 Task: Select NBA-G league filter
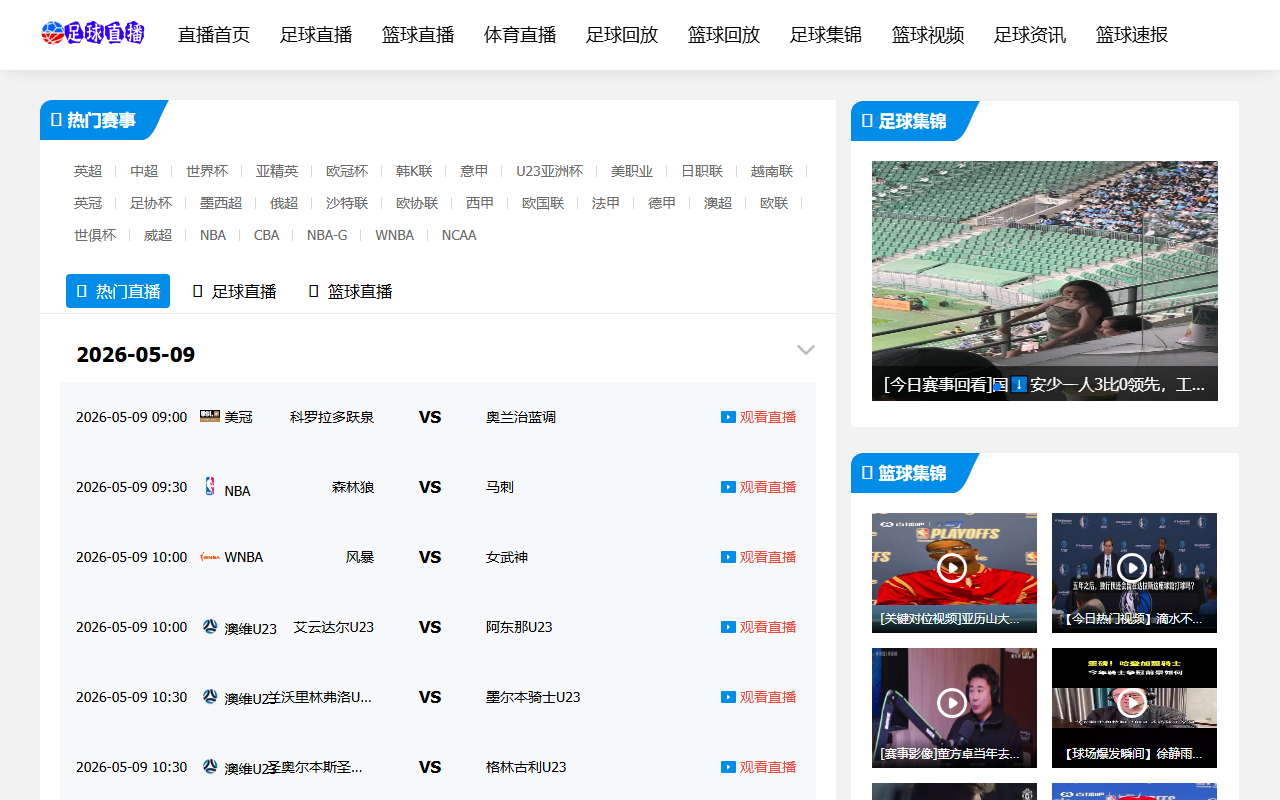[x=327, y=235]
